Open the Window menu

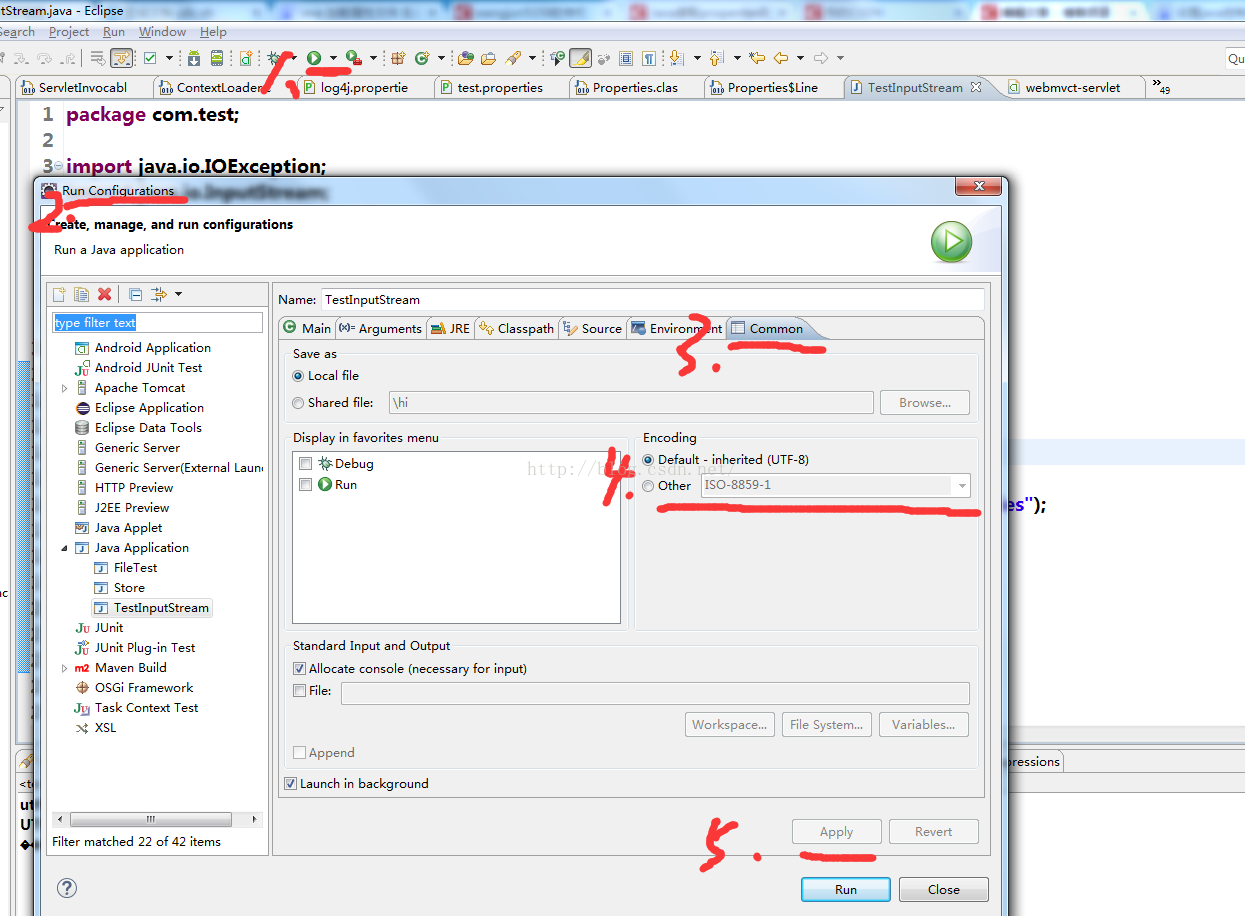coord(162,32)
